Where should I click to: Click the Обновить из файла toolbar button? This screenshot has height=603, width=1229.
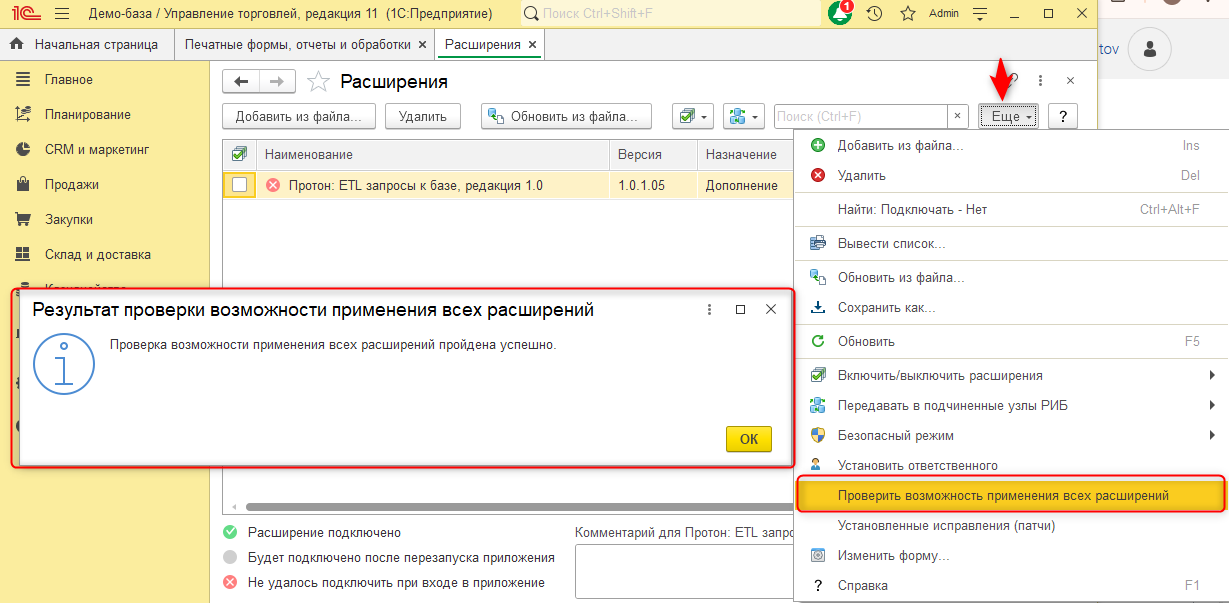[x=566, y=116]
